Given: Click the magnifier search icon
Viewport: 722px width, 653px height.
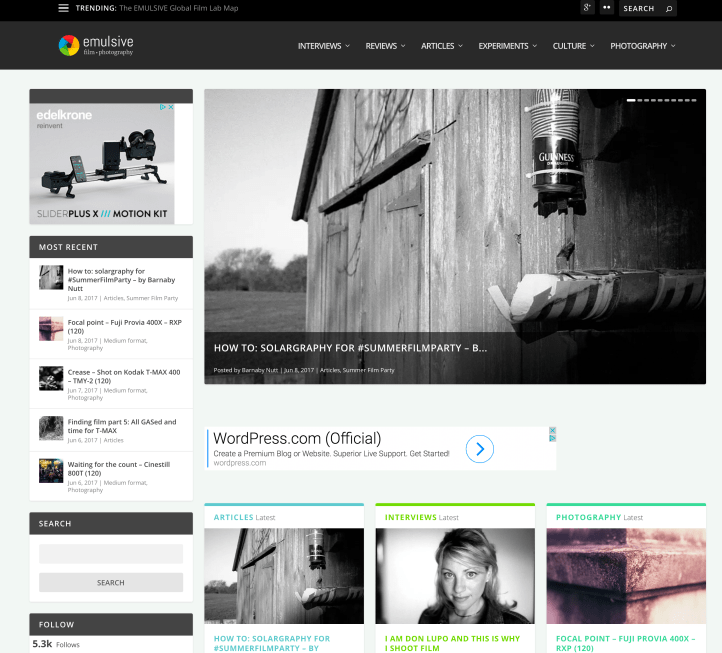Looking at the screenshot, I should [x=669, y=9].
